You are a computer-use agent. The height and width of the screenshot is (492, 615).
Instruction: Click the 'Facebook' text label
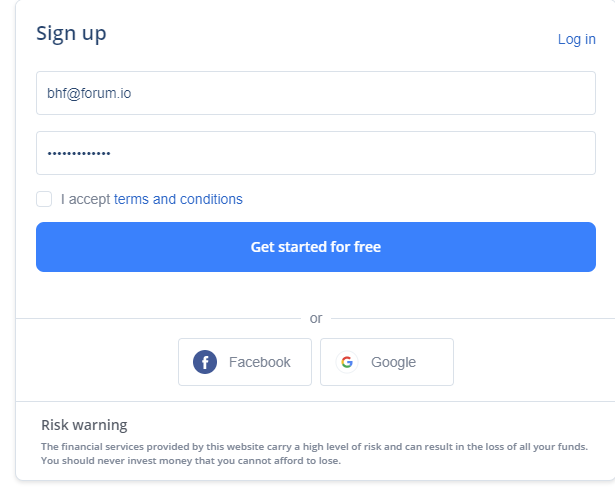point(260,362)
